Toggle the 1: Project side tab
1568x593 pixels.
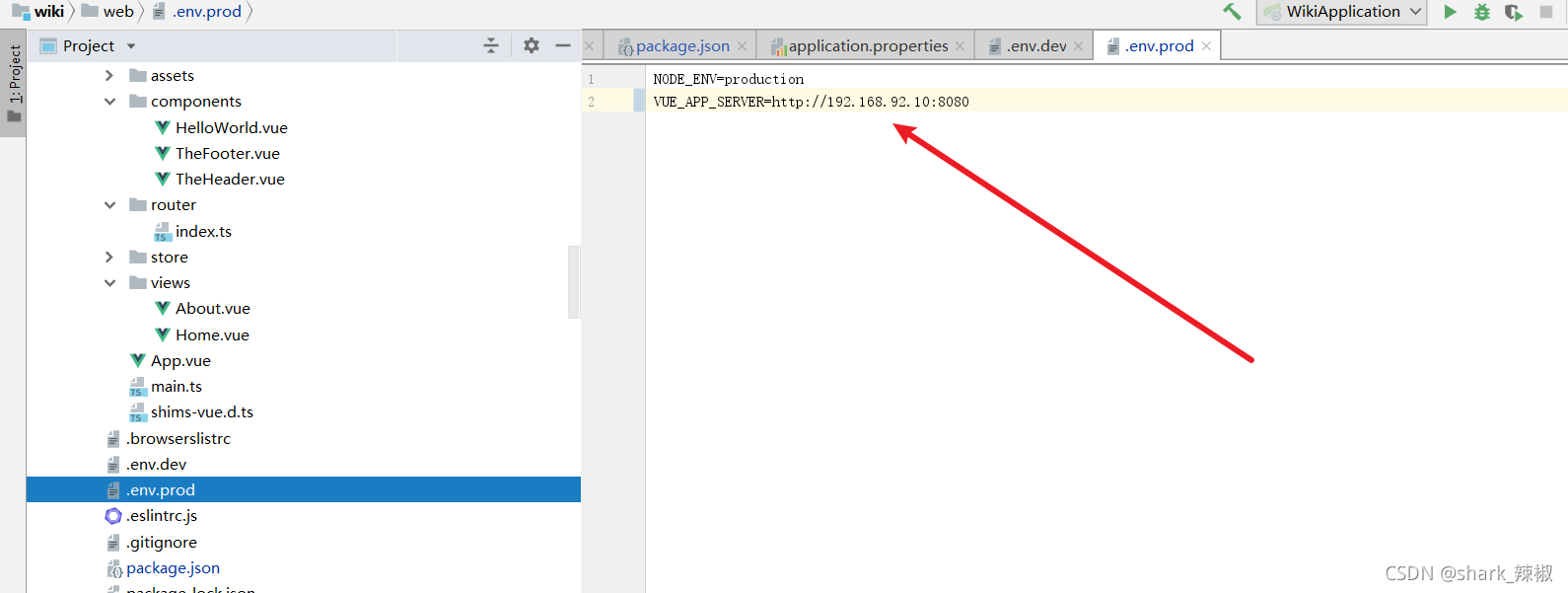coord(13,84)
